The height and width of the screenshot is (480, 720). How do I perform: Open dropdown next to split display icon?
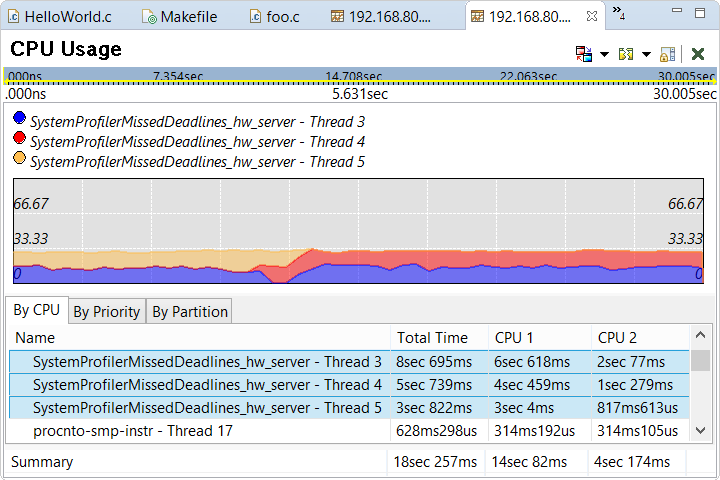(646, 54)
